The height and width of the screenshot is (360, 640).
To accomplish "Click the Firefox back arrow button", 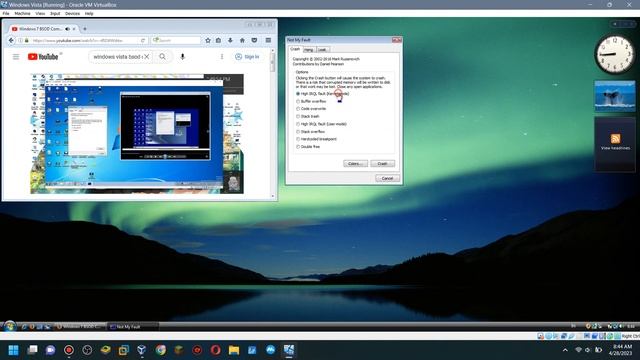I will coord(11,40).
